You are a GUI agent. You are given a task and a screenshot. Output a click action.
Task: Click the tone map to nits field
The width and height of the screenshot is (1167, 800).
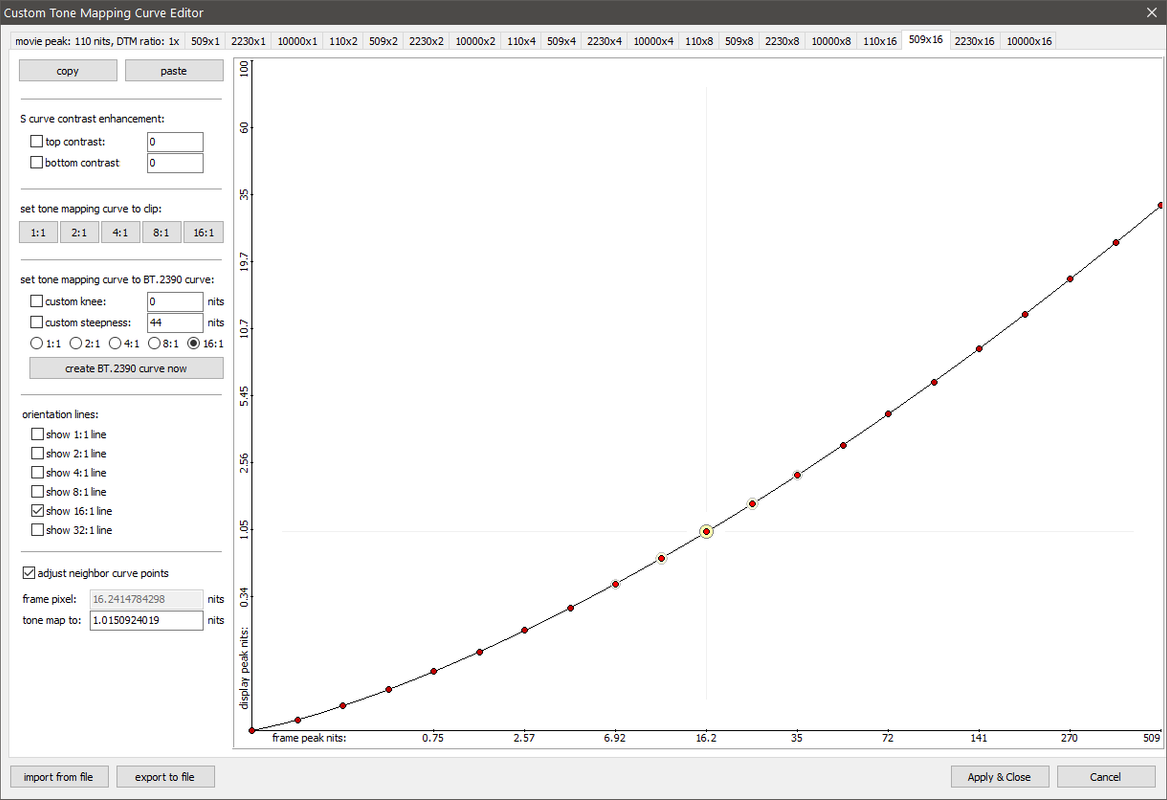(147, 620)
